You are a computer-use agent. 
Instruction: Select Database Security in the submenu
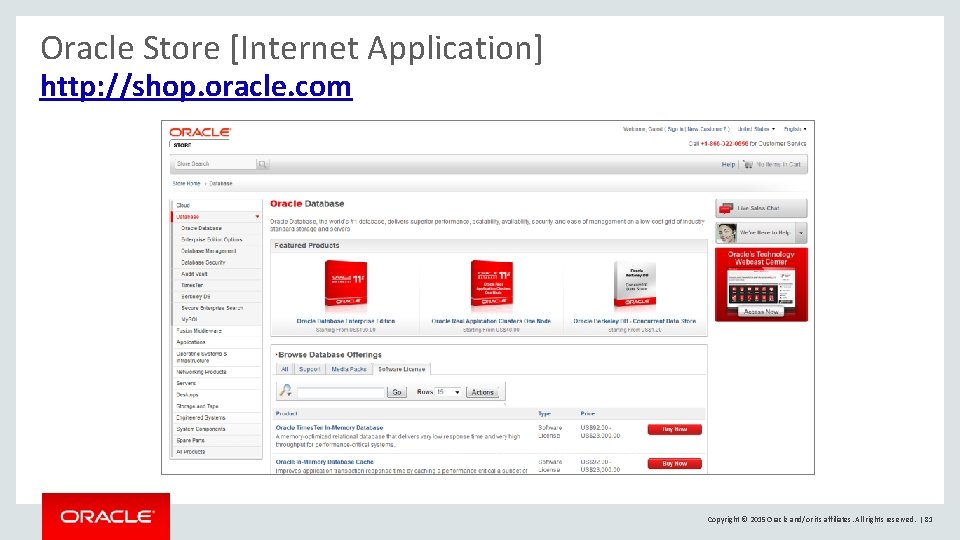click(x=203, y=262)
